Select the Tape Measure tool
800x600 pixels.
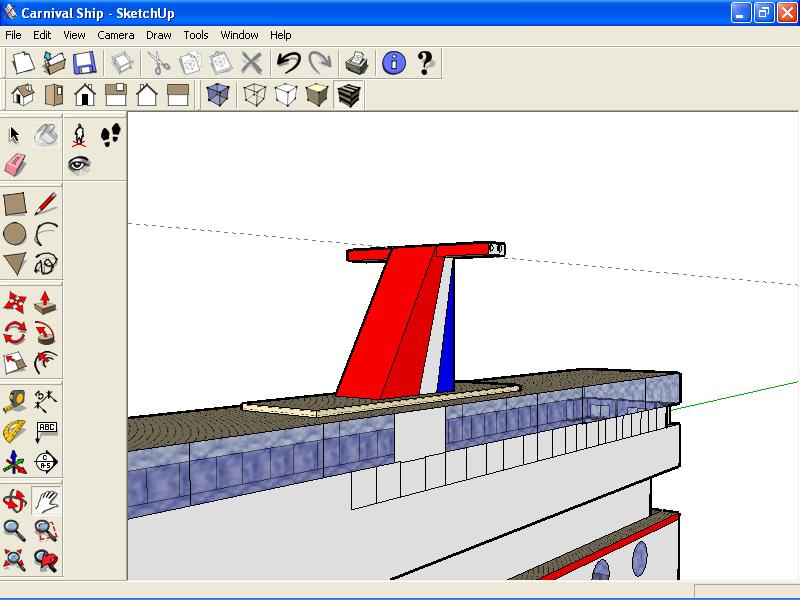pyautogui.click(x=14, y=401)
